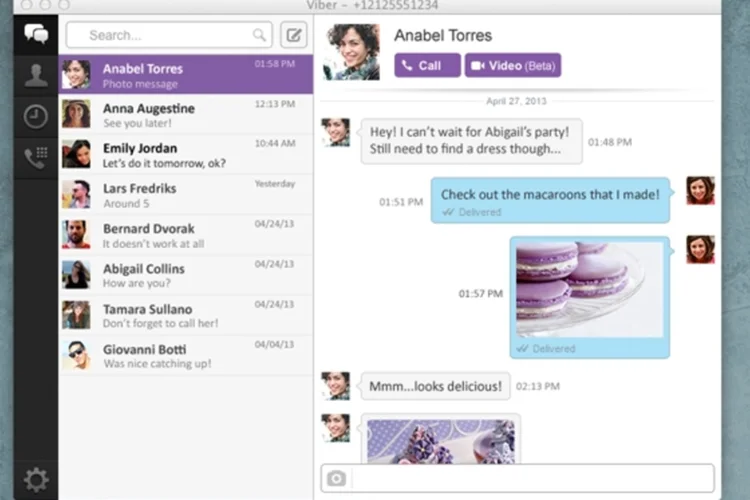Click the "01:51 PM" message timestamp

coord(401,202)
